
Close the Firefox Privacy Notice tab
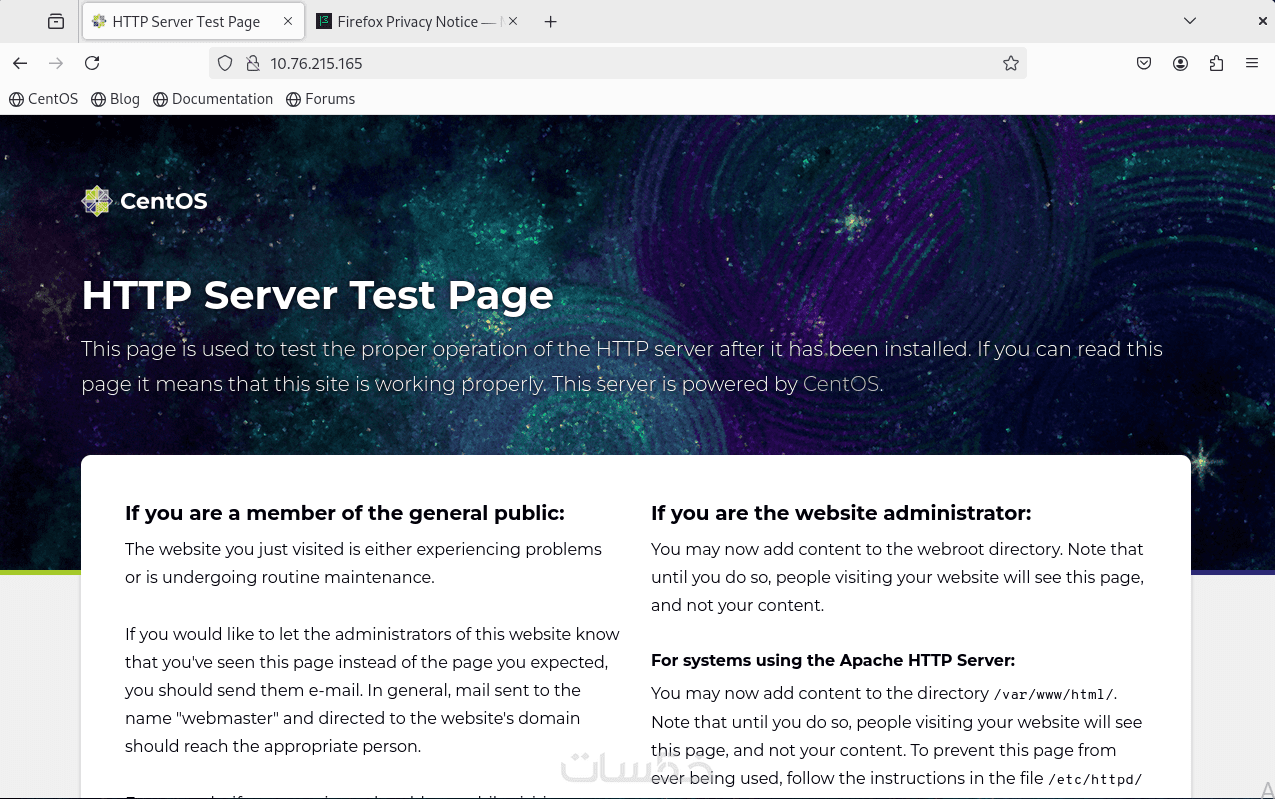(x=513, y=21)
